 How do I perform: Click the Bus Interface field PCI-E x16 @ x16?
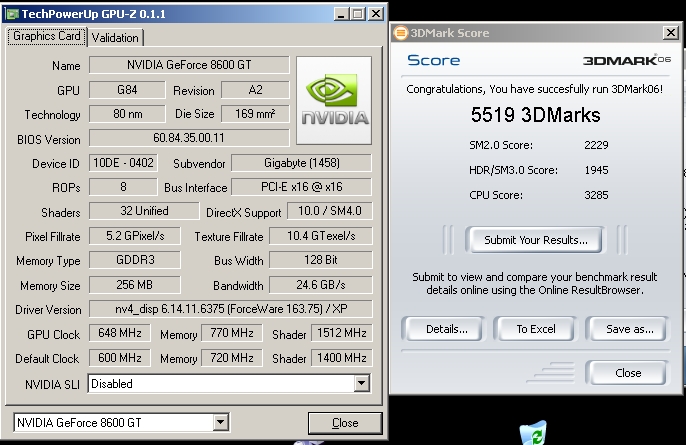click(301, 187)
